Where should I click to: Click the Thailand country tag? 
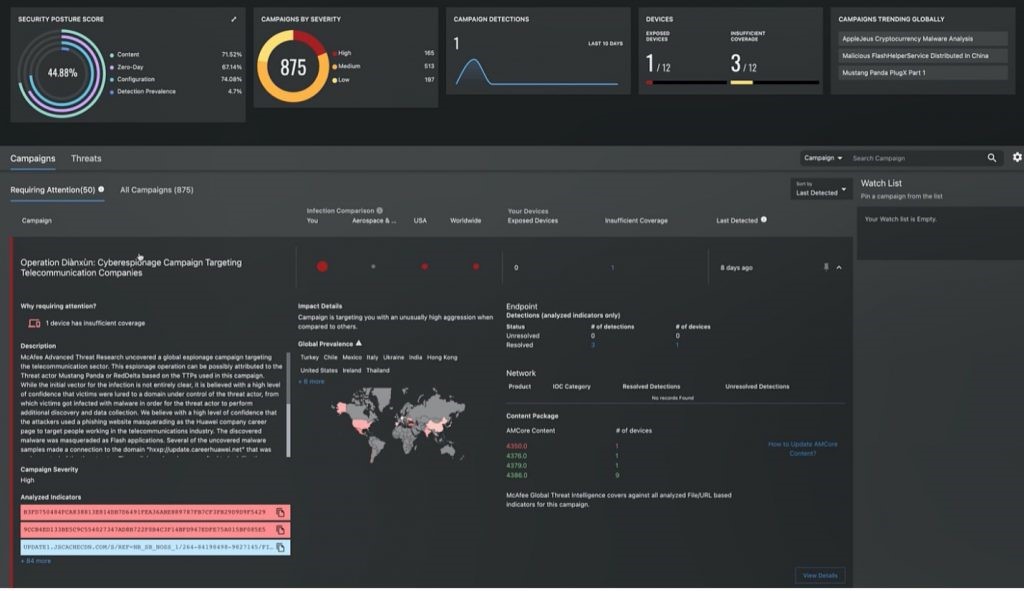point(377,370)
